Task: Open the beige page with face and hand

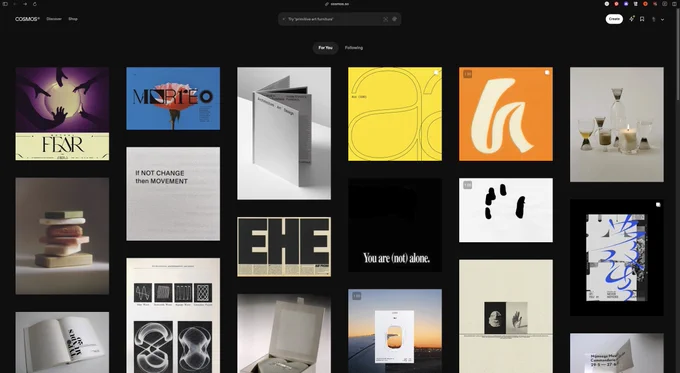Action: pos(506,316)
